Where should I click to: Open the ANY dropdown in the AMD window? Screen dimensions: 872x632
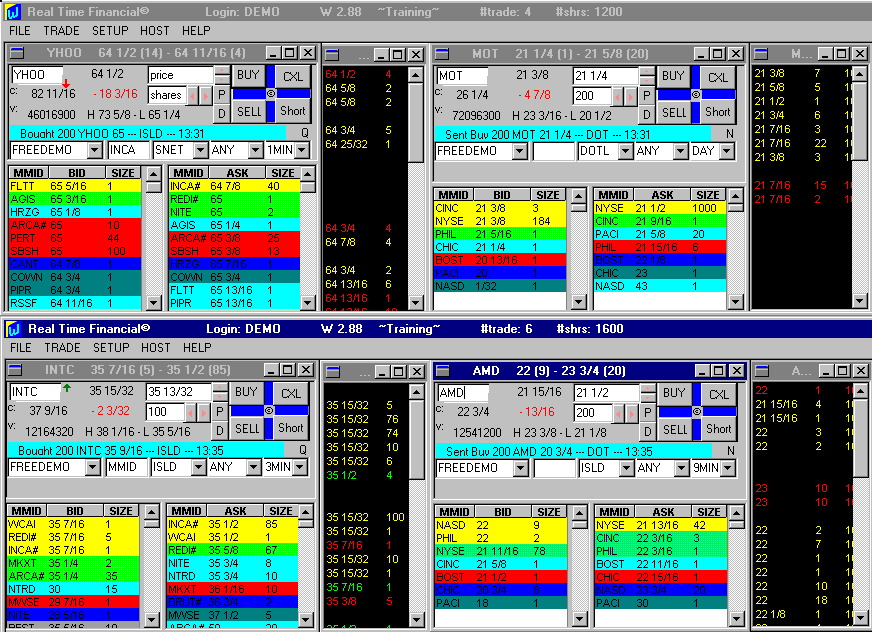pyautogui.click(x=681, y=468)
